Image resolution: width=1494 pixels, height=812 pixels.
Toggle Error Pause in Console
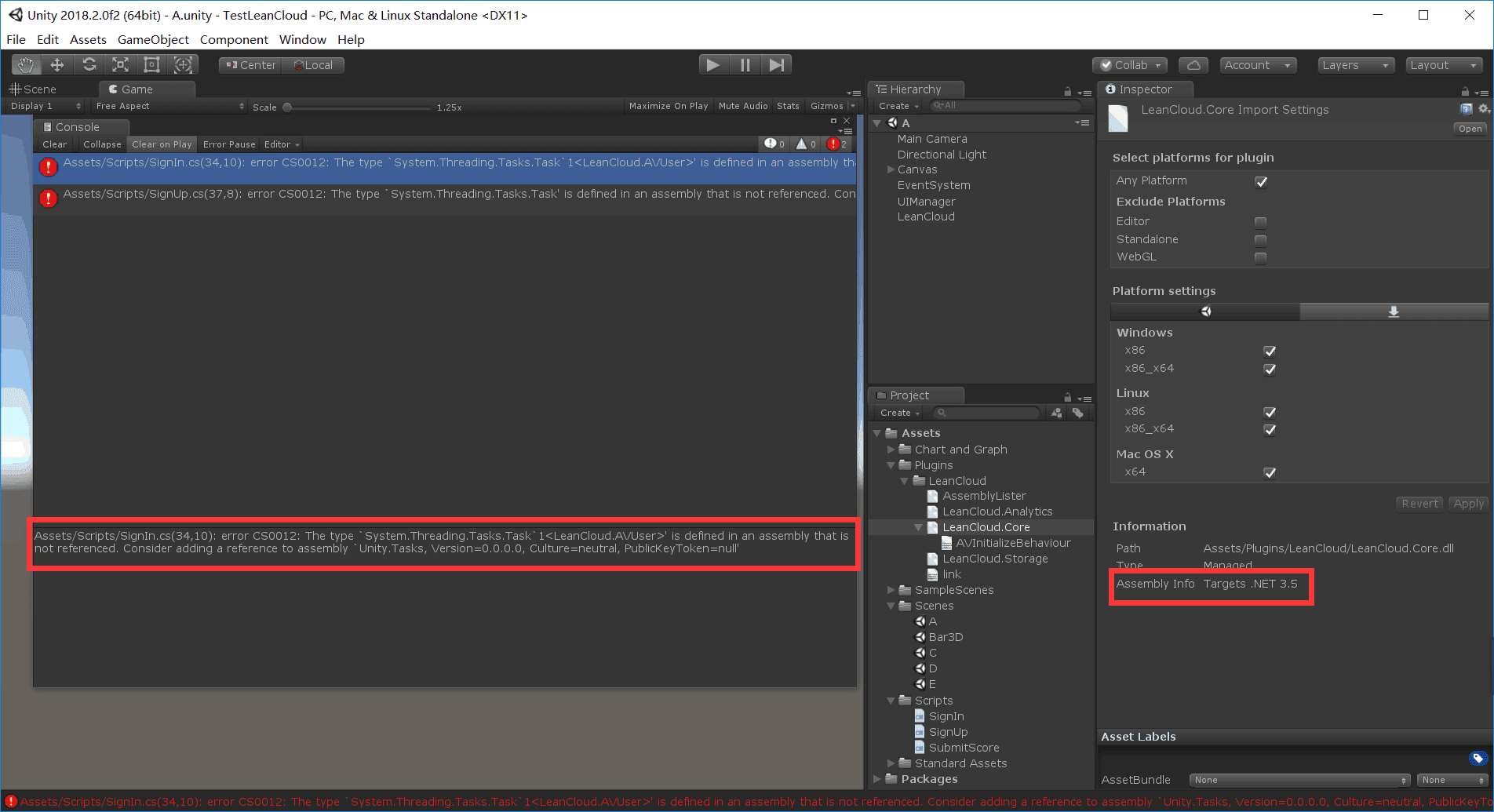[x=229, y=144]
